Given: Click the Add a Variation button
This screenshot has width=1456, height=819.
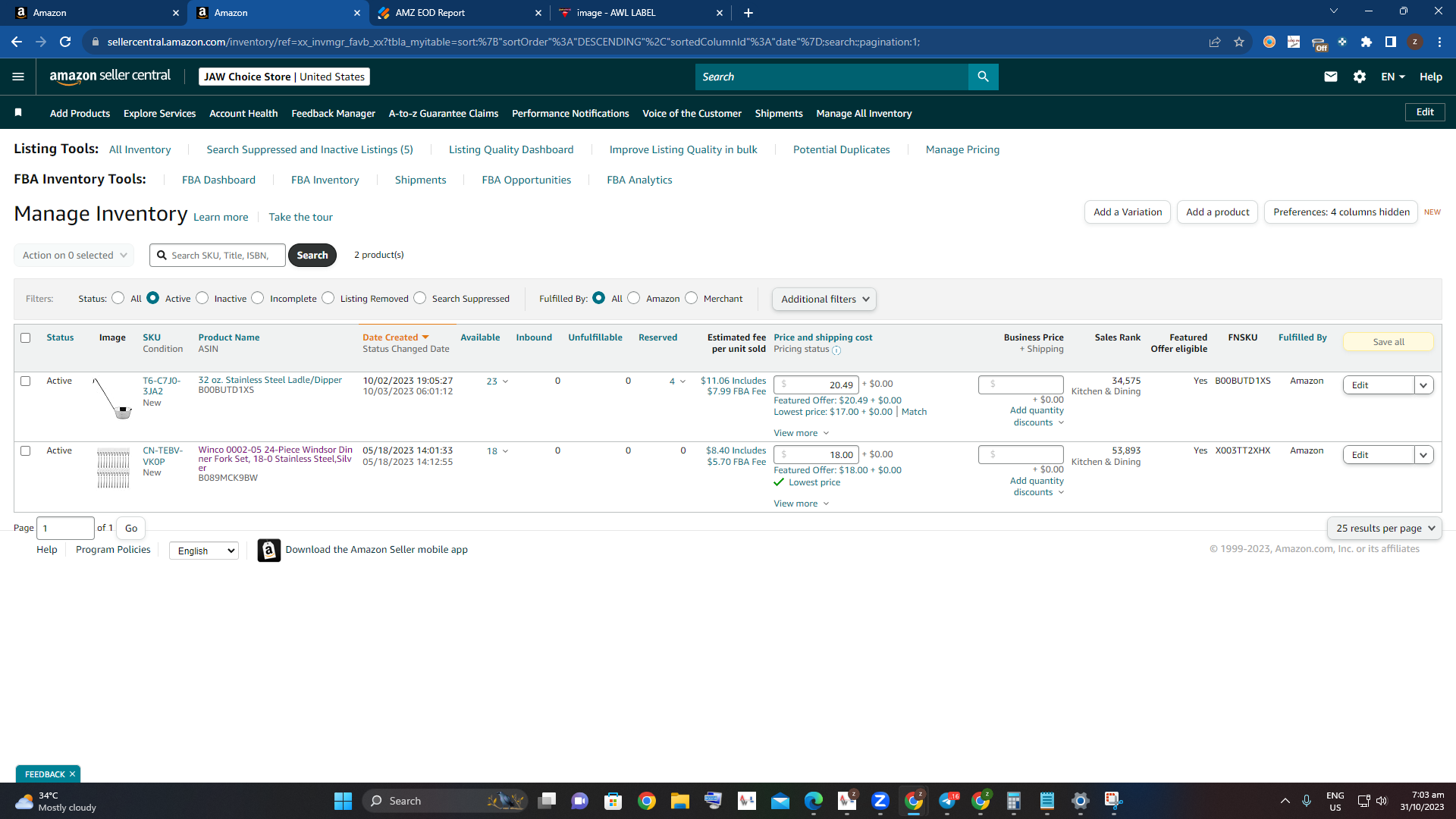Looking at the screenshot, I should click(1128, 212).
